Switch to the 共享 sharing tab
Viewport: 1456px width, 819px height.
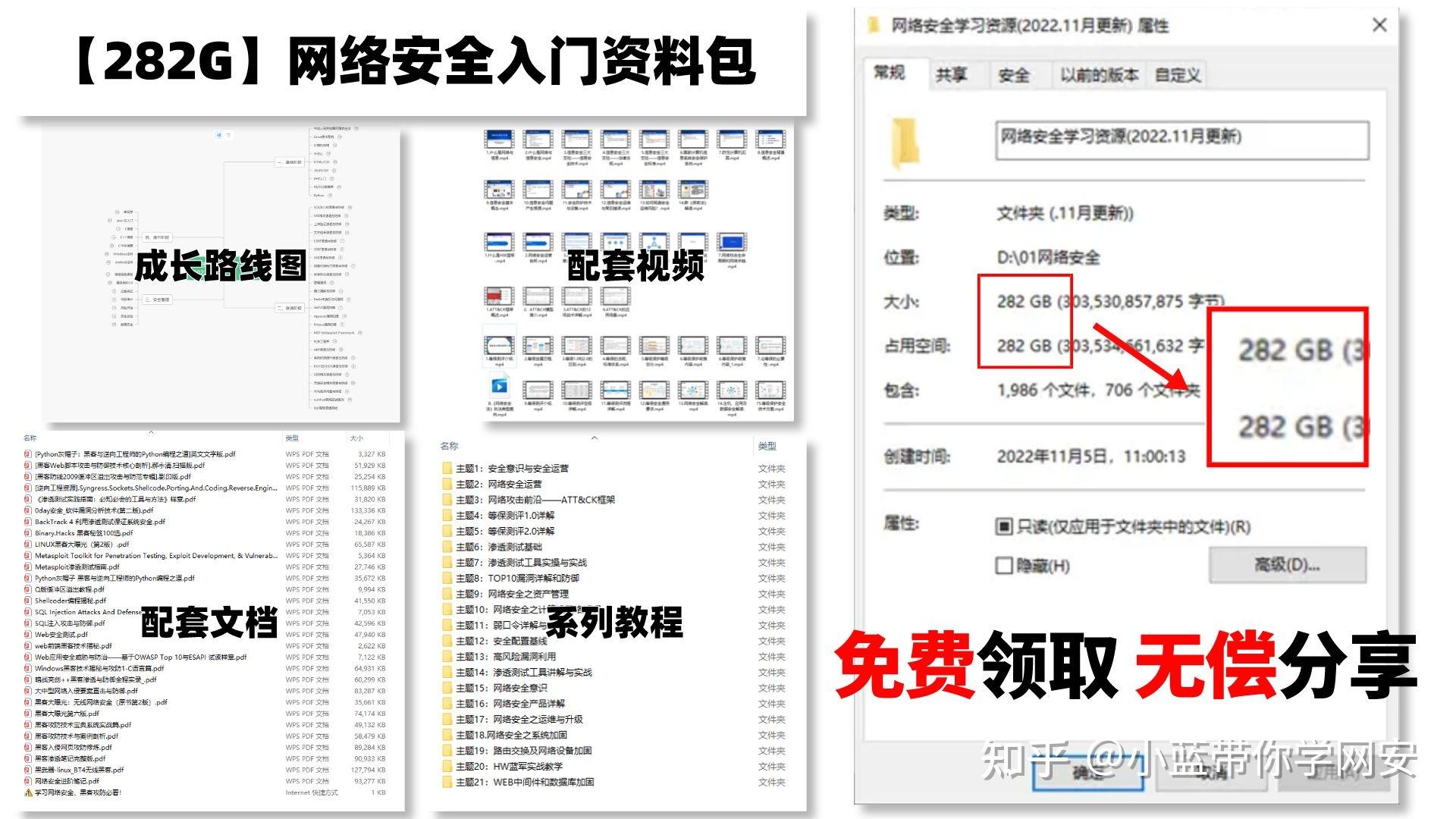point(951,75)
